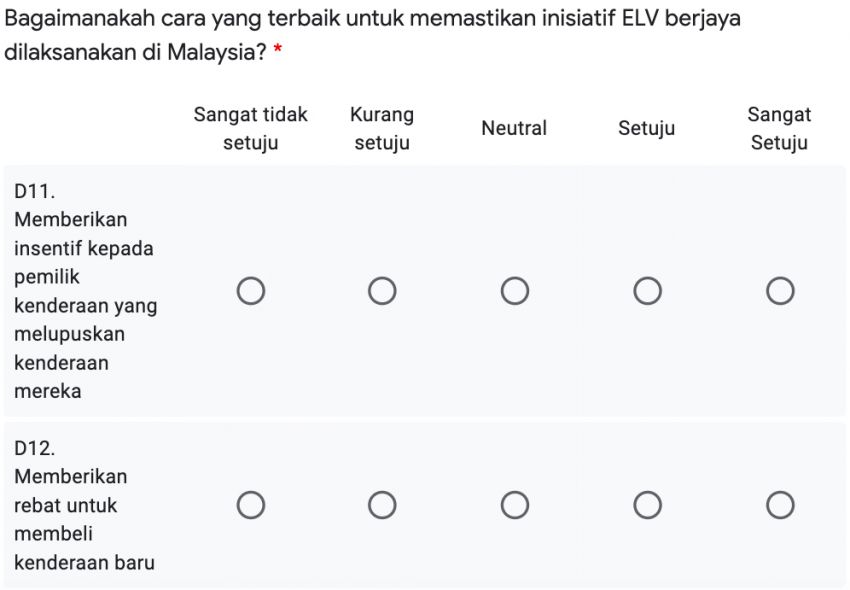The height and width of the screenshot is (590, 850).
Task: Select "Sangat Setuju" for item D11
Action: pos(779,291)
